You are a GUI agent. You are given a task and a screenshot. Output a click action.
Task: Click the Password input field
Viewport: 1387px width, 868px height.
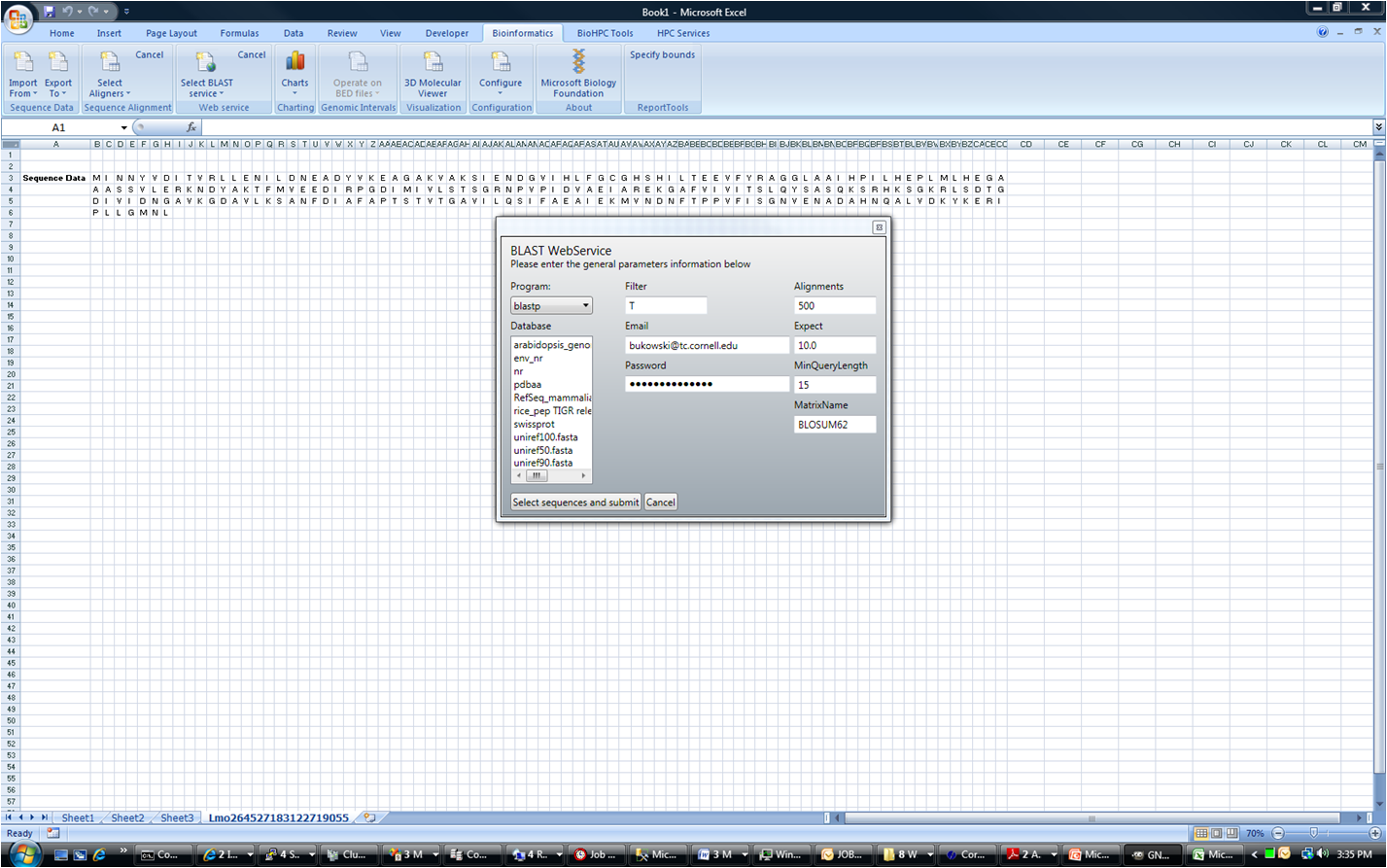[708, 384]
